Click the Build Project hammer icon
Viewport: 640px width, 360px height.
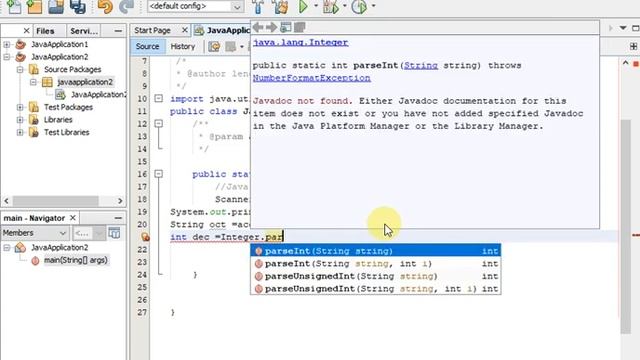(258, 7)
